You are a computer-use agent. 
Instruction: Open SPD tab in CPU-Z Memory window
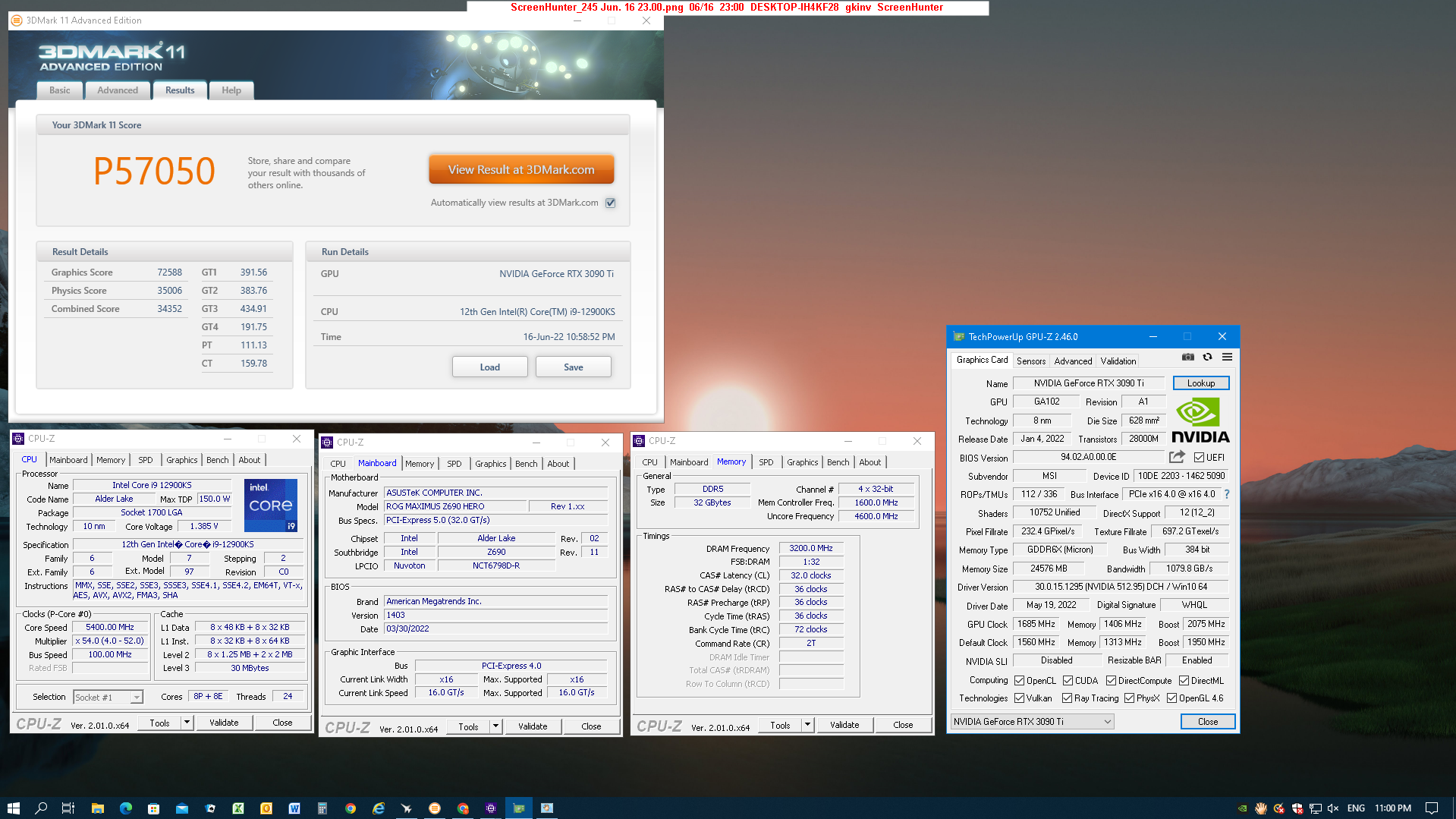click(766, 462)
